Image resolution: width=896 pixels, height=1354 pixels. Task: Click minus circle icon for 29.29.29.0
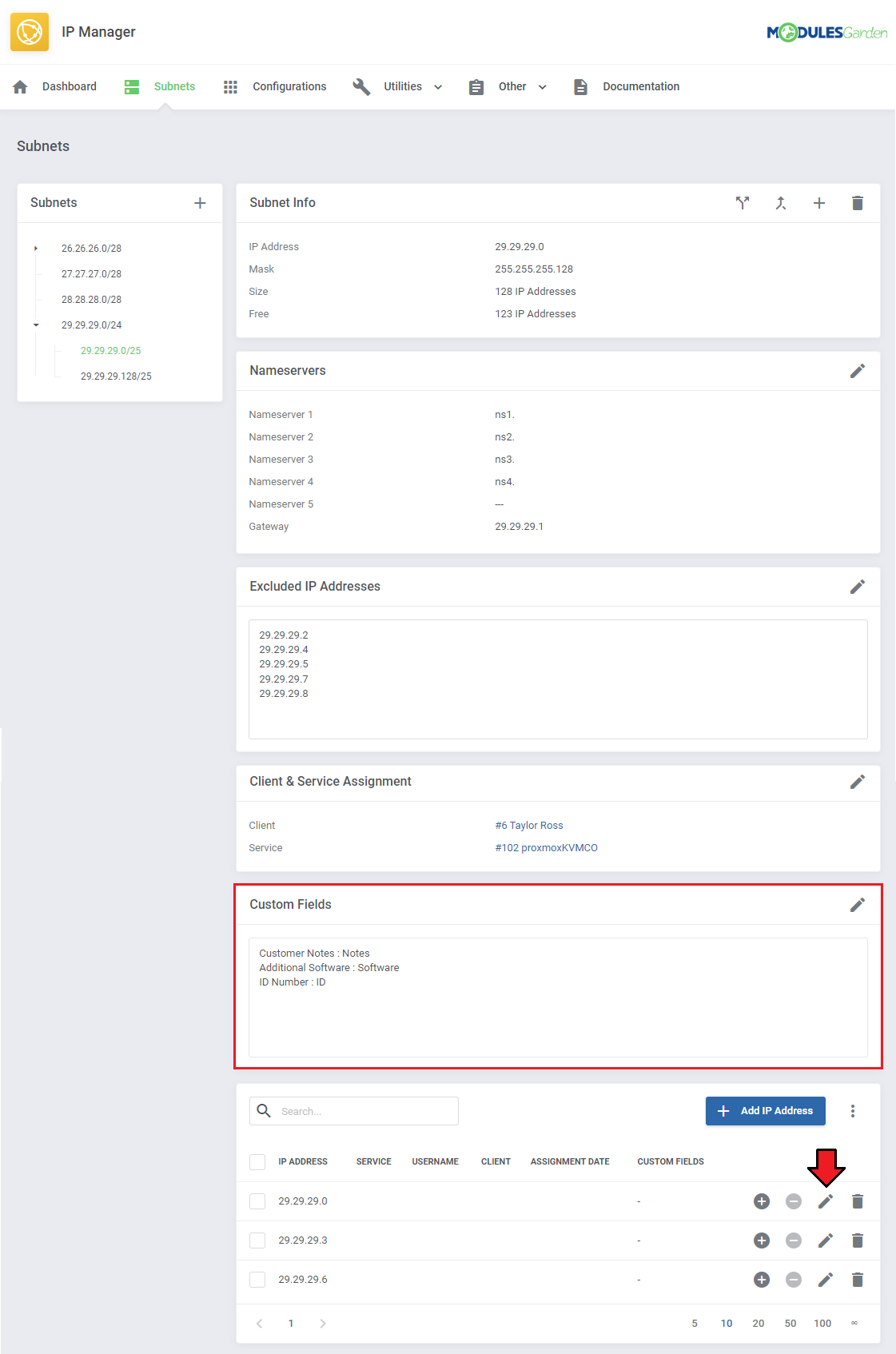[x=794, y=1201]
